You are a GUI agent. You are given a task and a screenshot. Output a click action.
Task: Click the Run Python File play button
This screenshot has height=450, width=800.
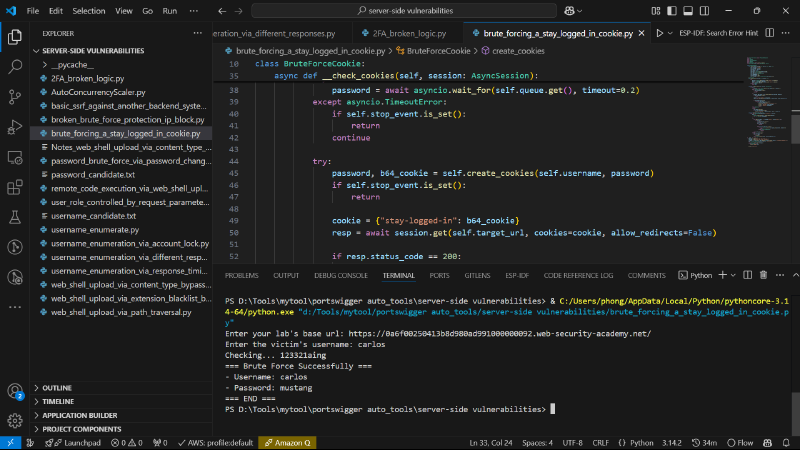pos(660,33)
